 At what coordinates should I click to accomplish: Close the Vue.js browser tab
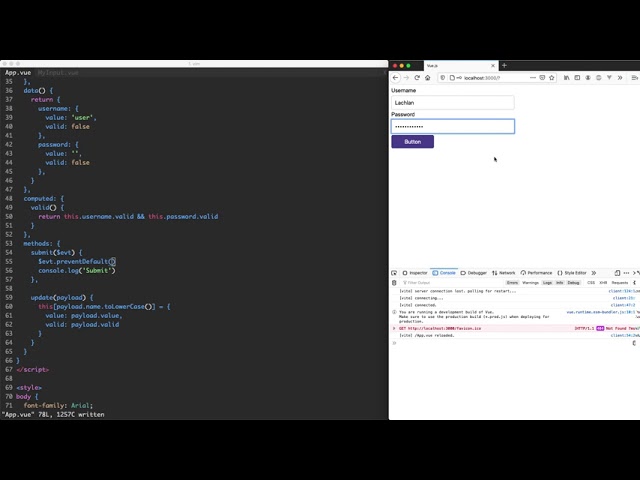pos(493,66)
